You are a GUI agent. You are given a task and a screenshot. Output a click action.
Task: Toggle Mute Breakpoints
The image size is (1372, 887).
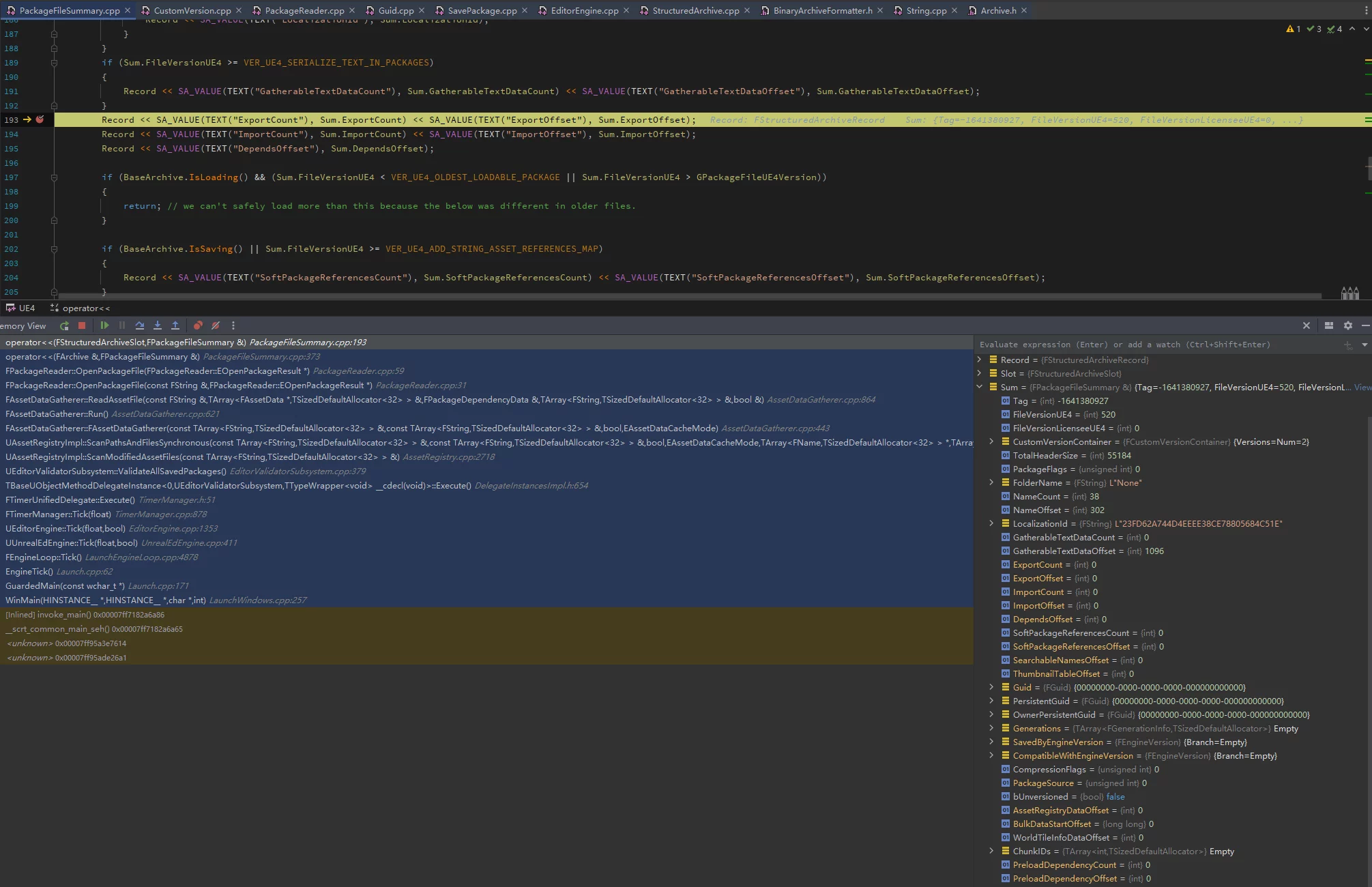[x=216, y=326]
